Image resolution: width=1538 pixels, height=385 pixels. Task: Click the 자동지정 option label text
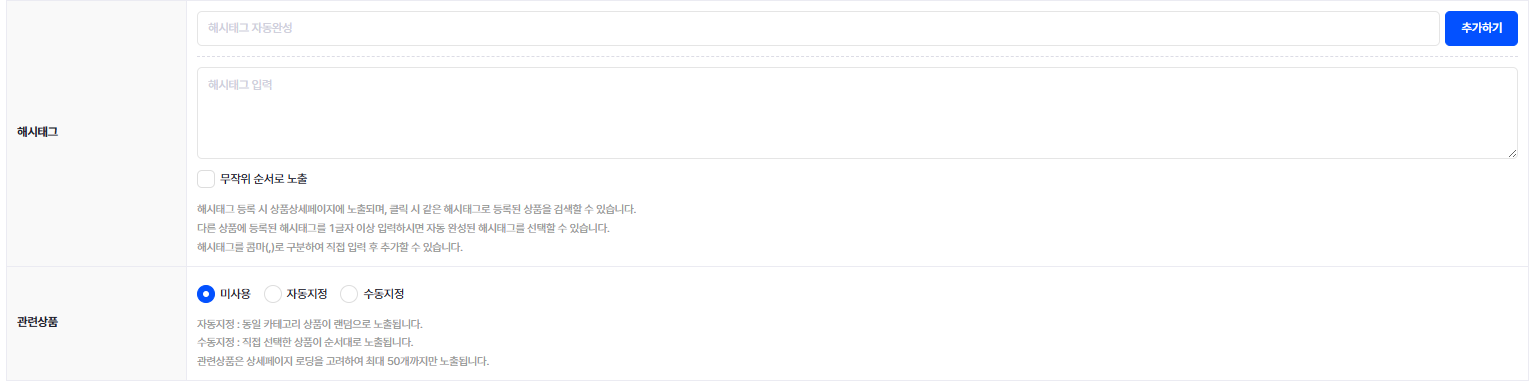pos(307,294)
